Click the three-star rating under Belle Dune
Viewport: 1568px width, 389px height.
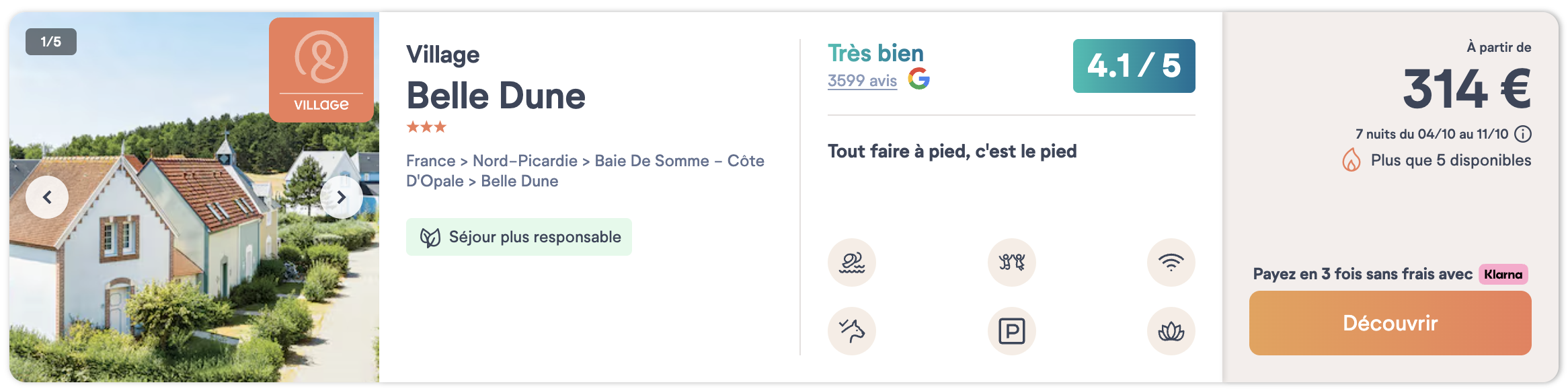pos(426,127)
